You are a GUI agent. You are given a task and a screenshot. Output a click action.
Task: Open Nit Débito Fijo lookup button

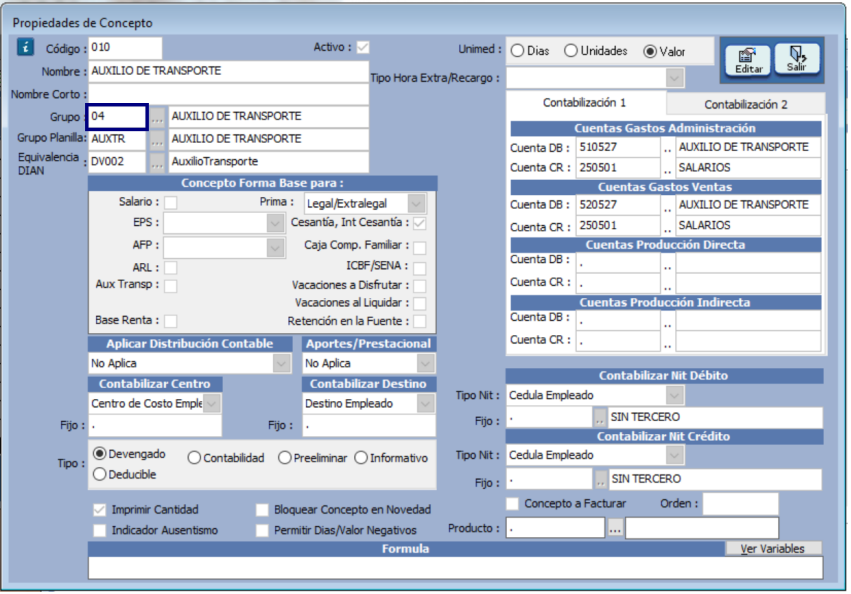point(599,418)
